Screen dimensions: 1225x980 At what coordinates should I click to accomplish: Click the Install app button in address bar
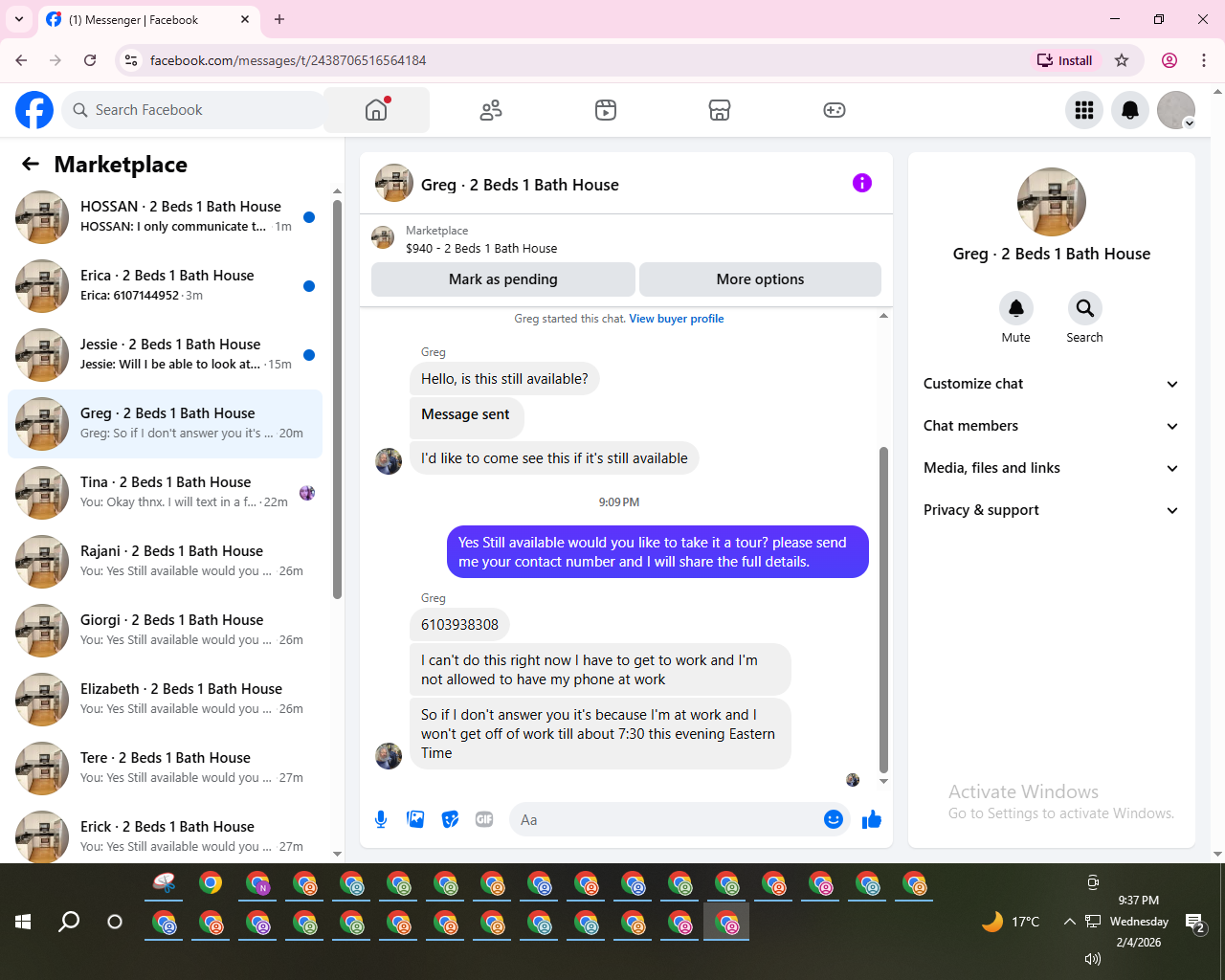[1064, 60]
